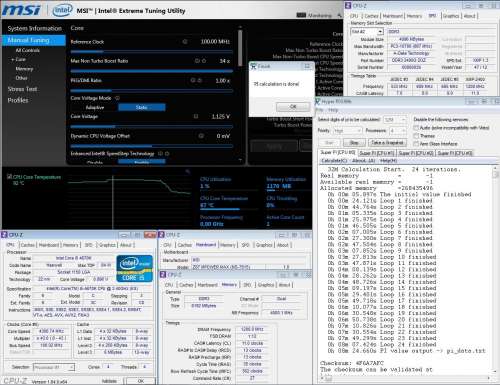Switch to Super PI CPU #3 tab

(x=455, y=153)
